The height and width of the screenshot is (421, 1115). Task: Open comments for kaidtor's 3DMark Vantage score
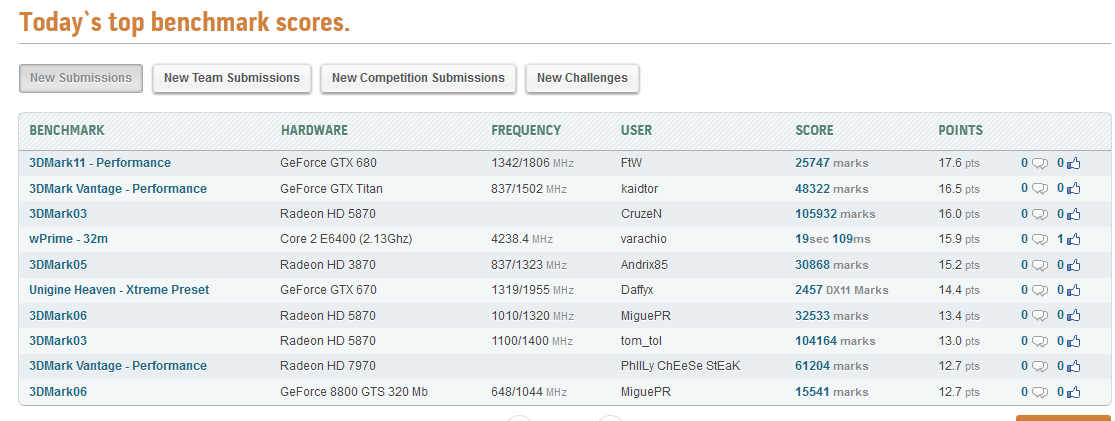pos(1040,189)
